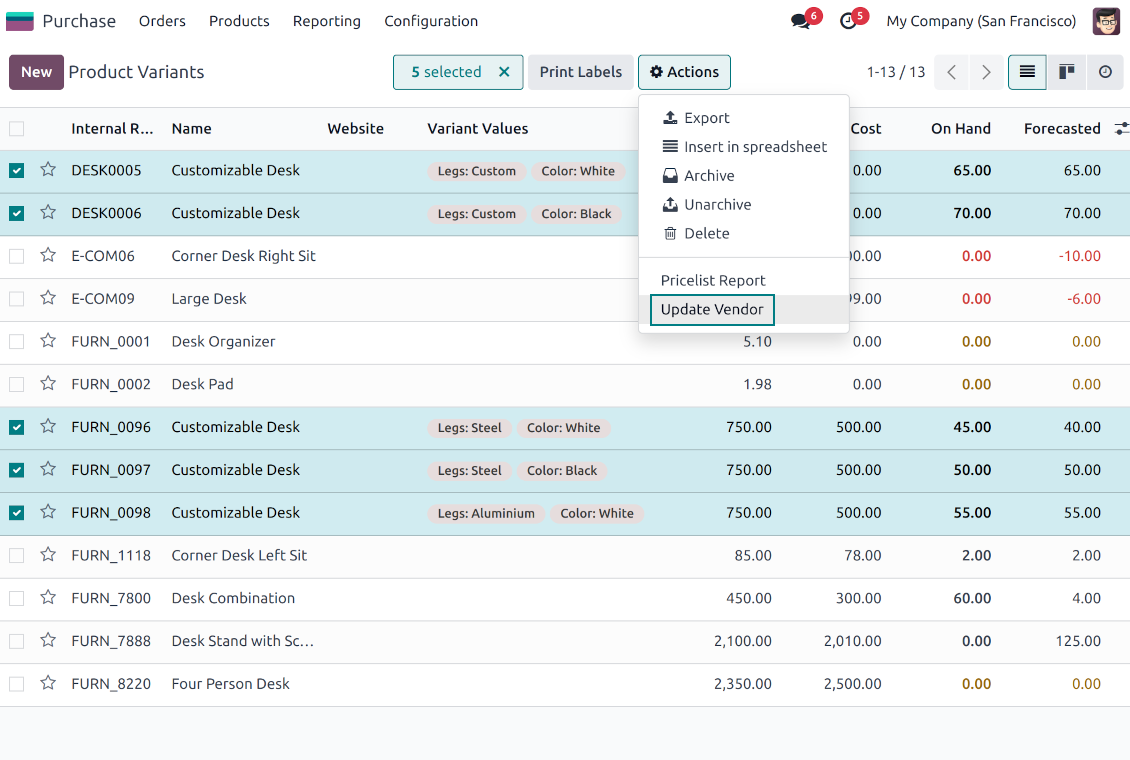
Task: Switch to list view
Action: (1027, 72)
